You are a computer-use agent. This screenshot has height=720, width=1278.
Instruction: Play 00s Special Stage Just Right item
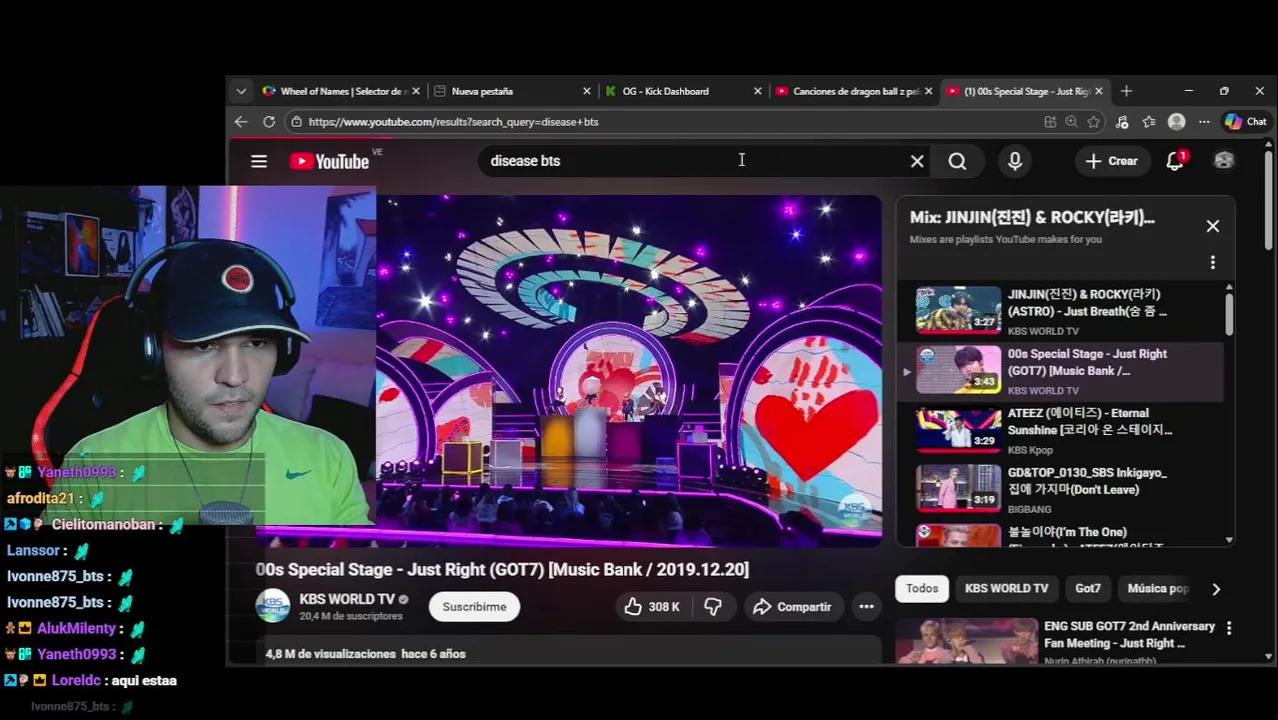coord(1060,371)
